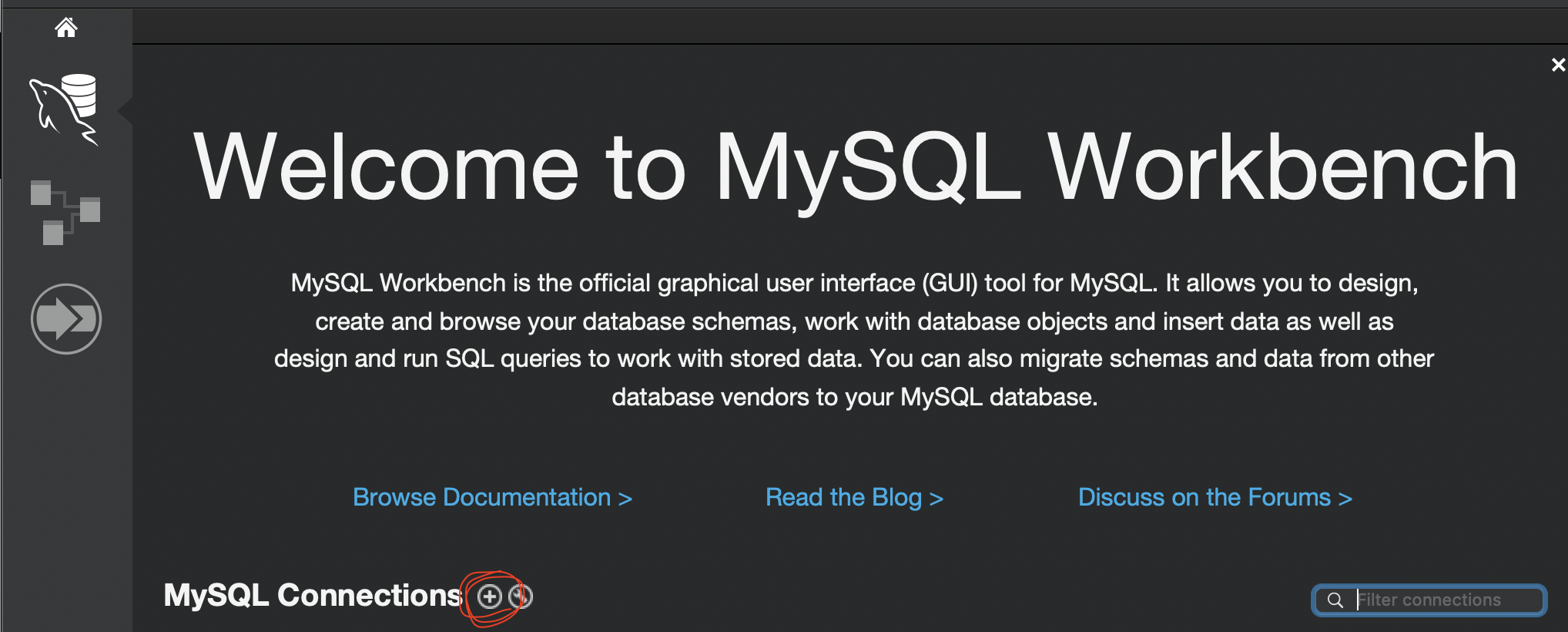
Task: Click the MySQL Connections heading
Action: click(x=313, y=595)
